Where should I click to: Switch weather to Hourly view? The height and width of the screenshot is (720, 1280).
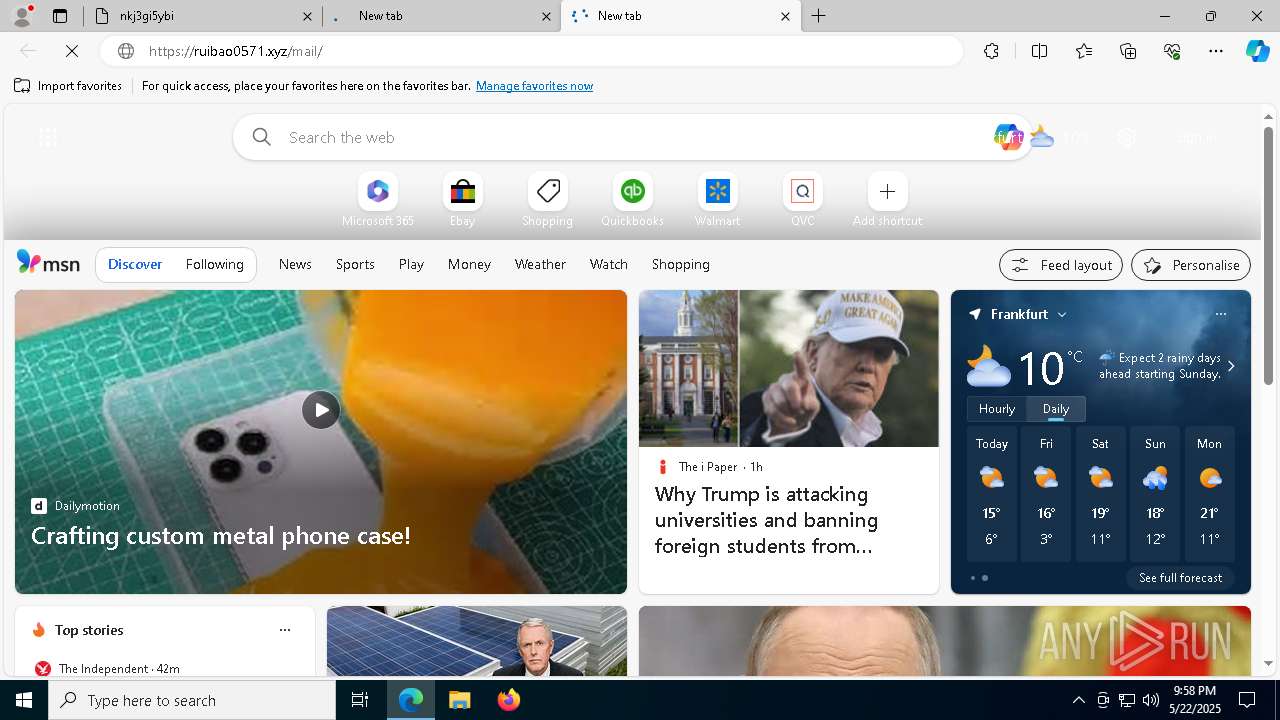coord(997,408)
